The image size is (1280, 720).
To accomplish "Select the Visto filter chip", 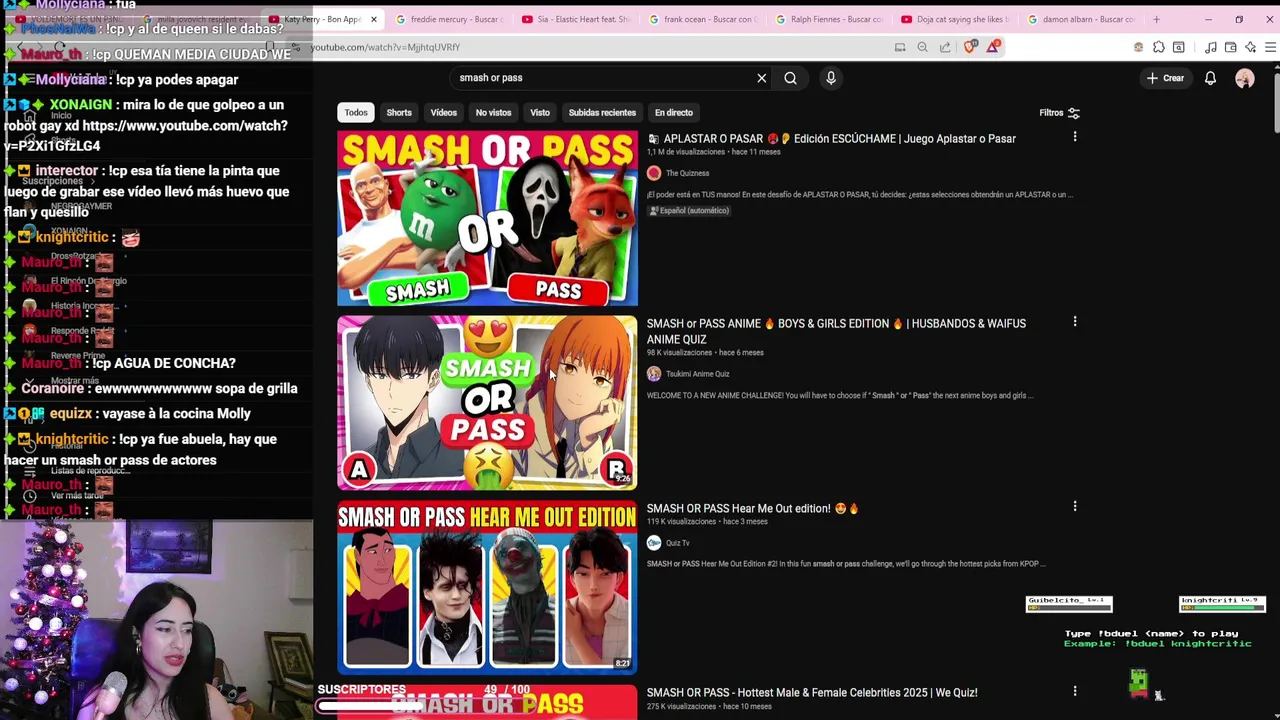I will point(540,113).
